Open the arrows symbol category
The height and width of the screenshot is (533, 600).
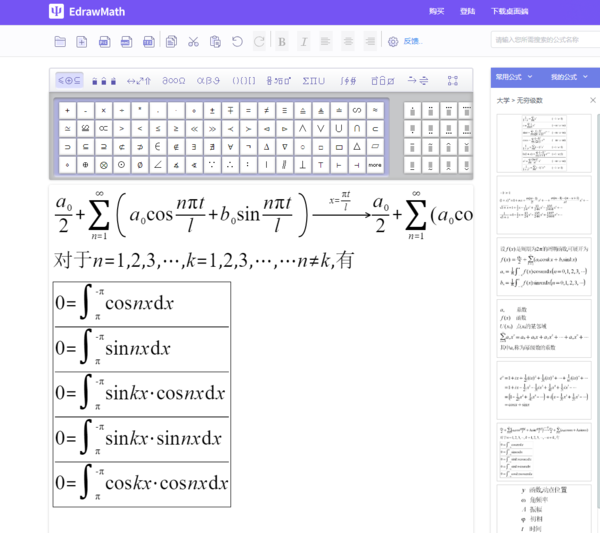click(139, 81)
